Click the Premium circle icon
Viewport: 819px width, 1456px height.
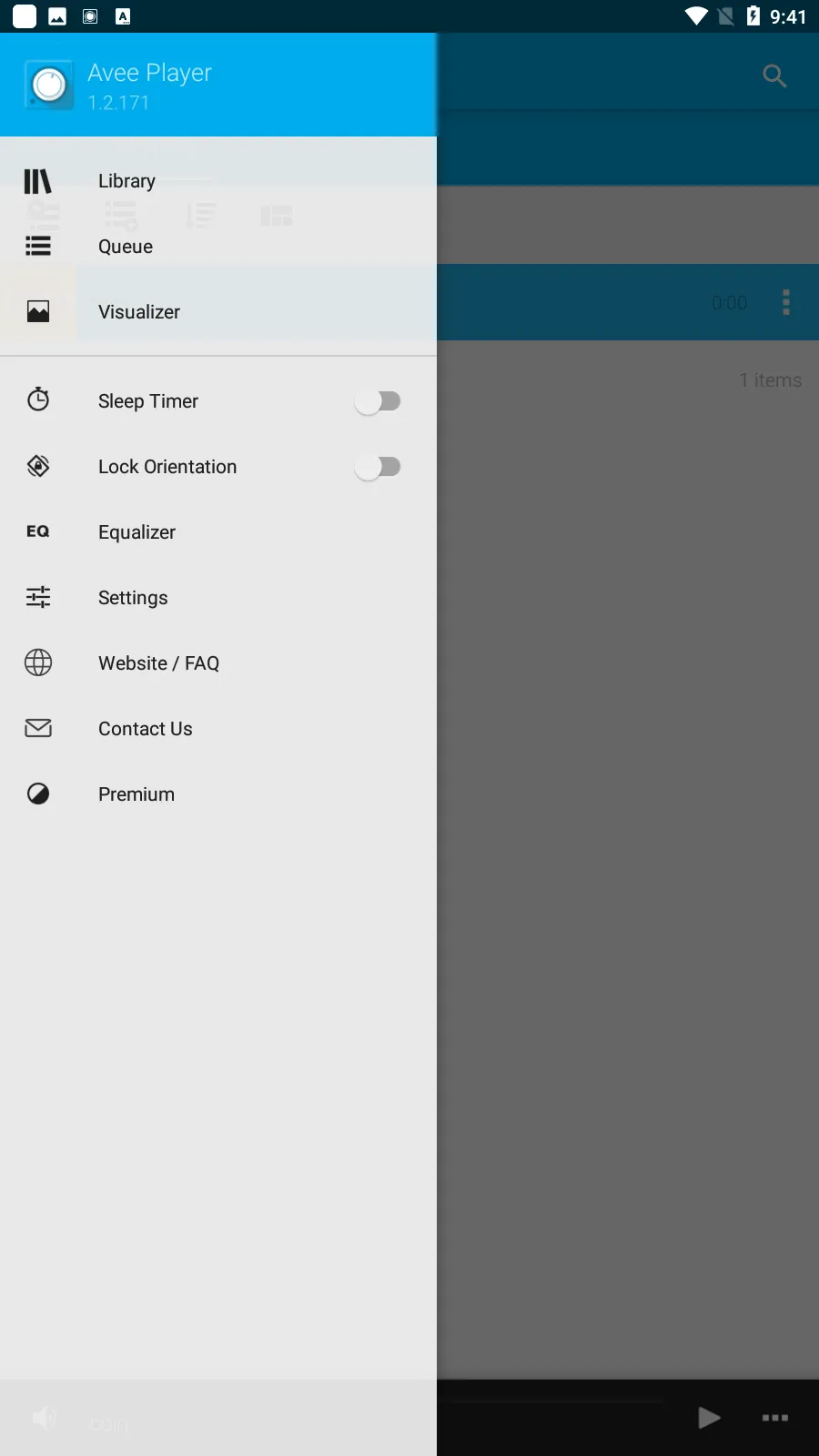38,794
